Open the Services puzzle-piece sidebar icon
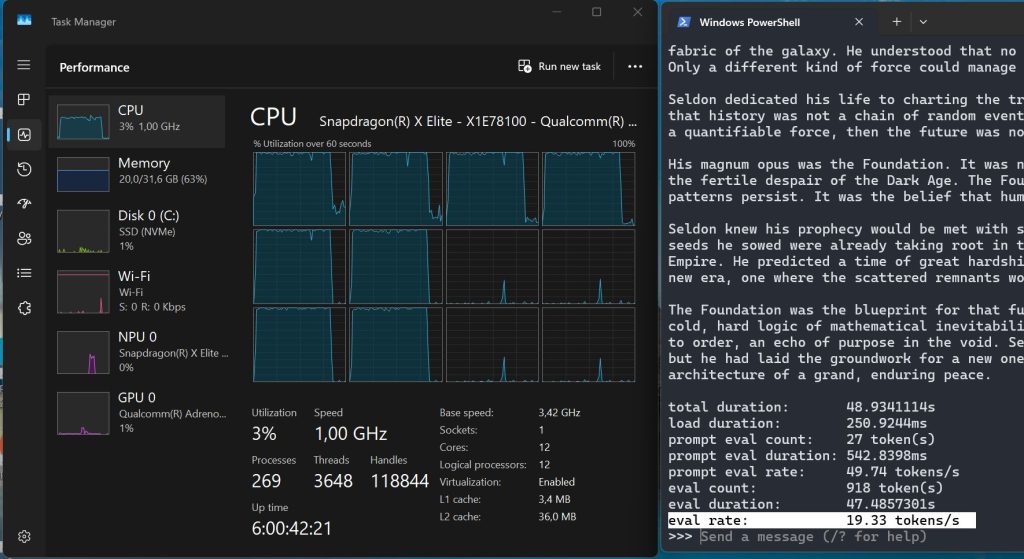 pyautogui.click(x=24, y=307)
